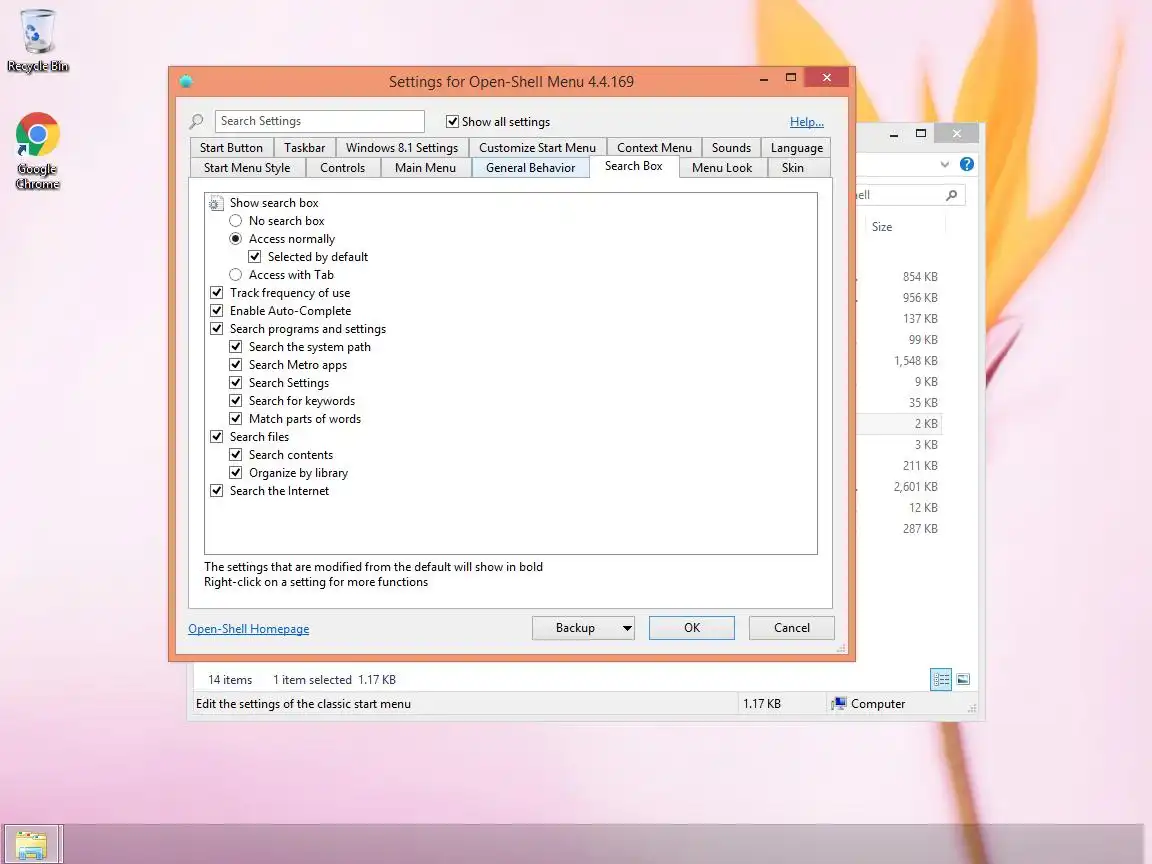Open the General Behavior tab
This screenshot has width=1152, height=864.
pyautogui.click(x=530, y=168)
